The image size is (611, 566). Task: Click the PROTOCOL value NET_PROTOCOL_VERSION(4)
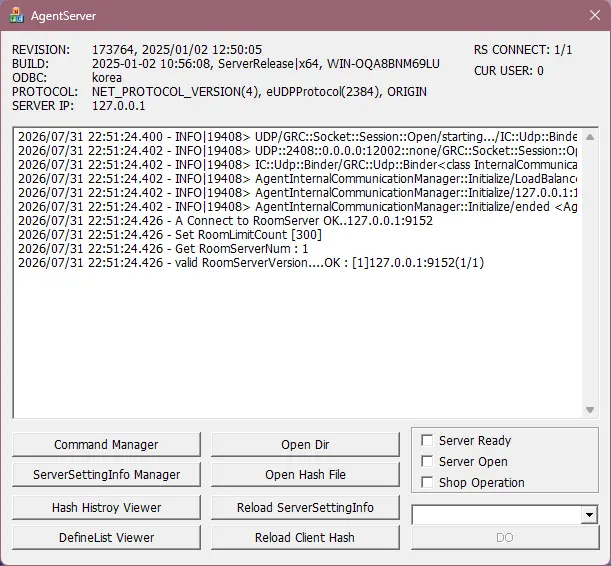click(259, 92)
